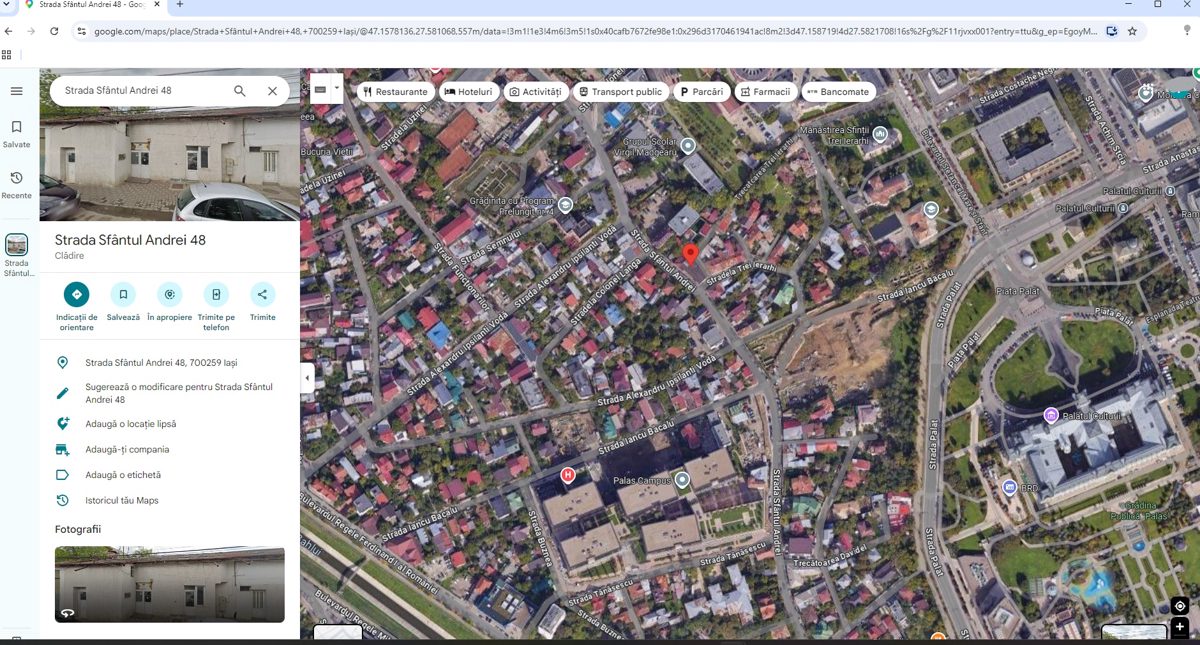This screenshot has height=645, width=1200.
Task: Bookmark this page with the star
Action: pos(1132,31)
